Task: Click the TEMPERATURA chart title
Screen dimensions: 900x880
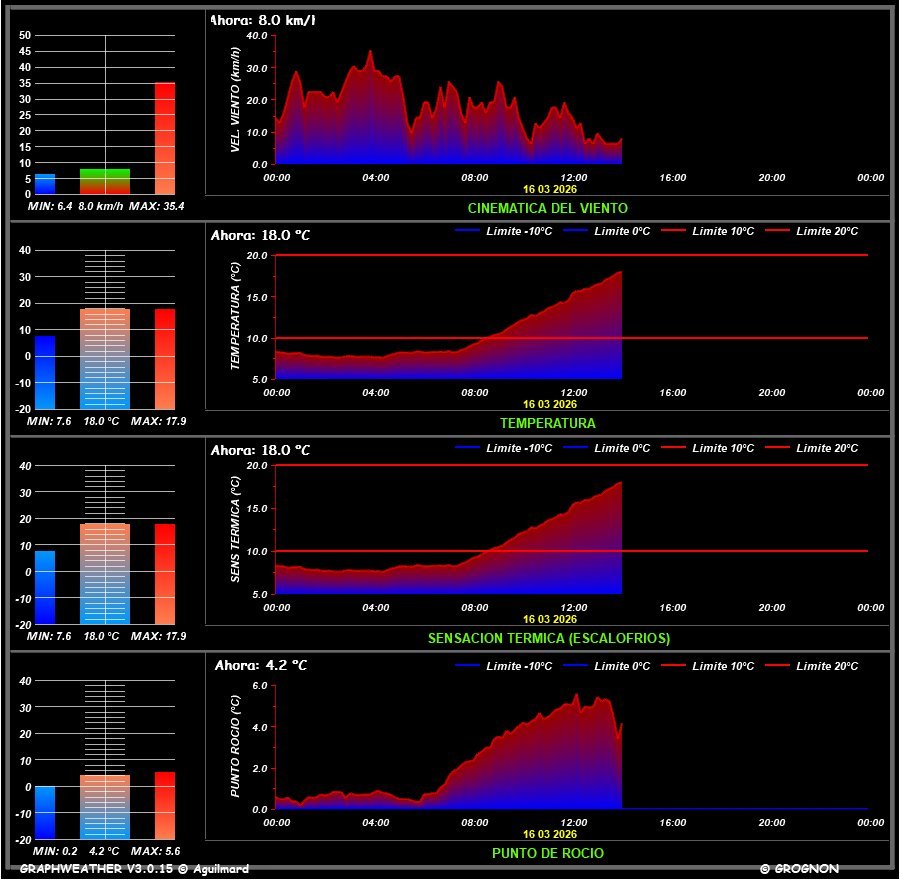Action: point(547,423)
